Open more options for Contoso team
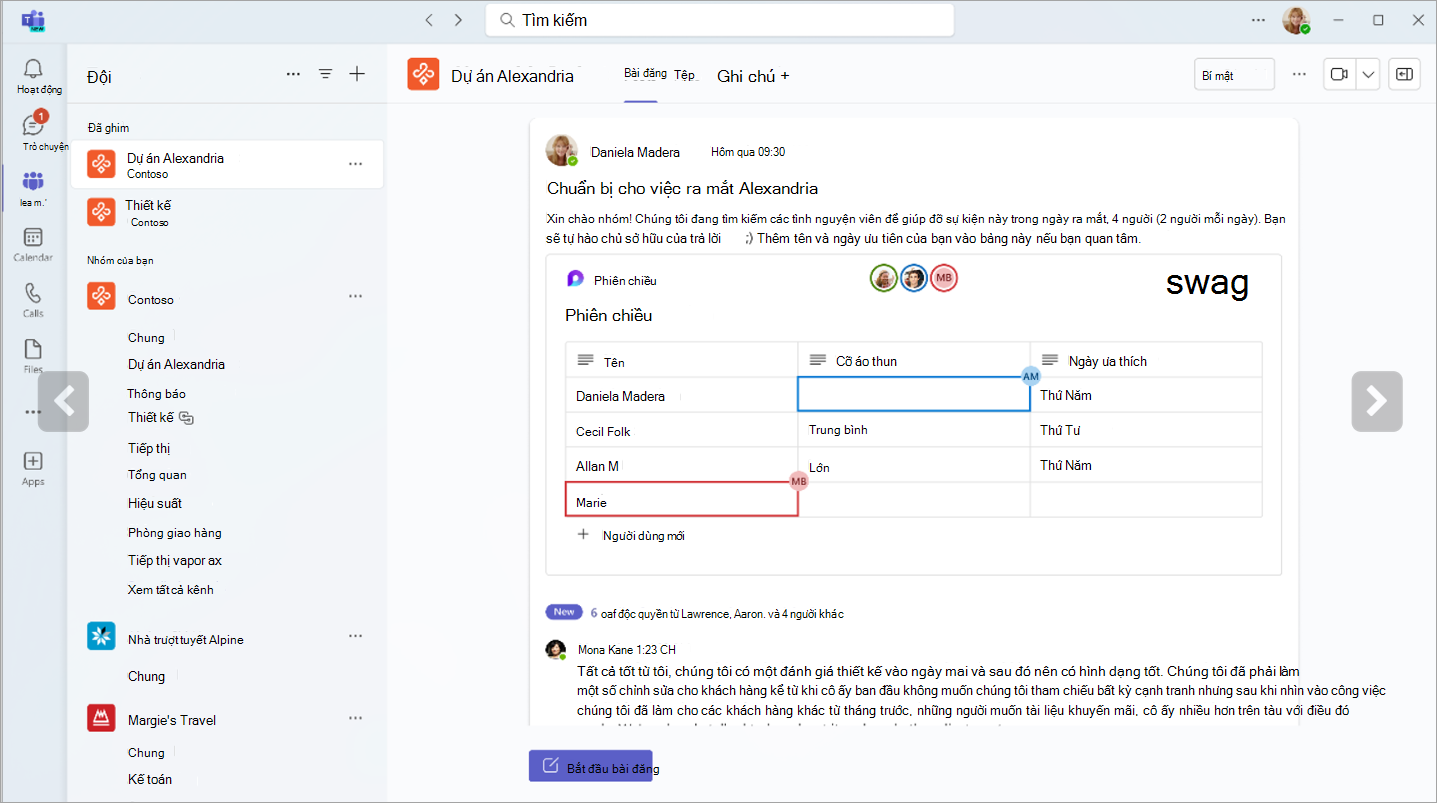 click(x=355, y=297)
